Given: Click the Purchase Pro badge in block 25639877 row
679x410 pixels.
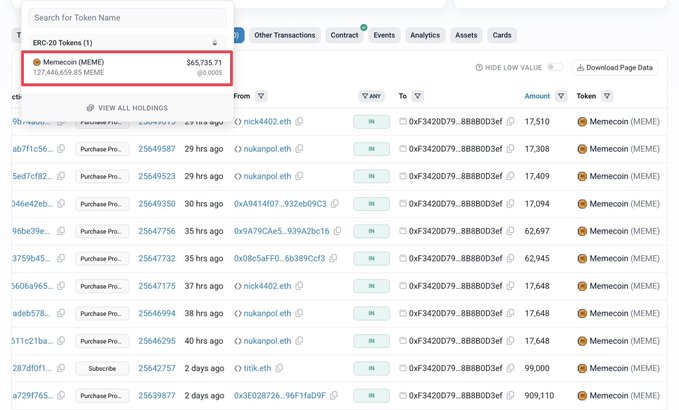Looking at the screenshot, I should tap(102, 396).
